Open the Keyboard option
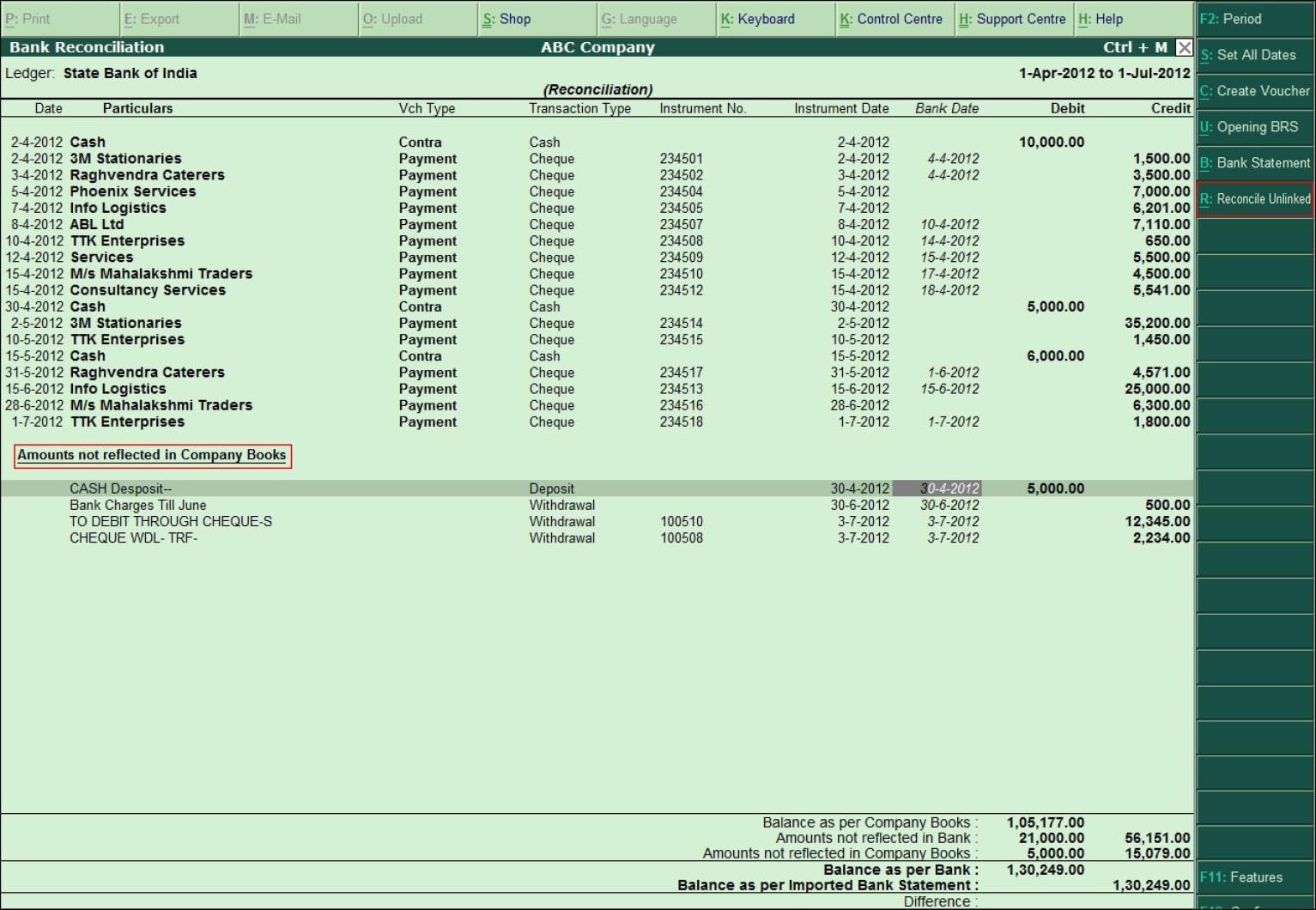Viewport: 1316px width, 910px height. point(775,19)
